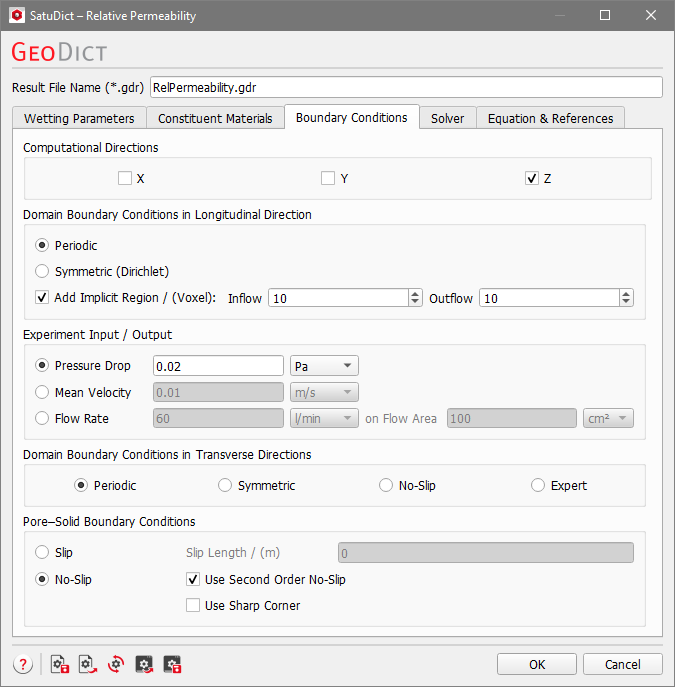Open Equation & References tab
This screenshot has height=687, width=675.
(x=551, y=118)
